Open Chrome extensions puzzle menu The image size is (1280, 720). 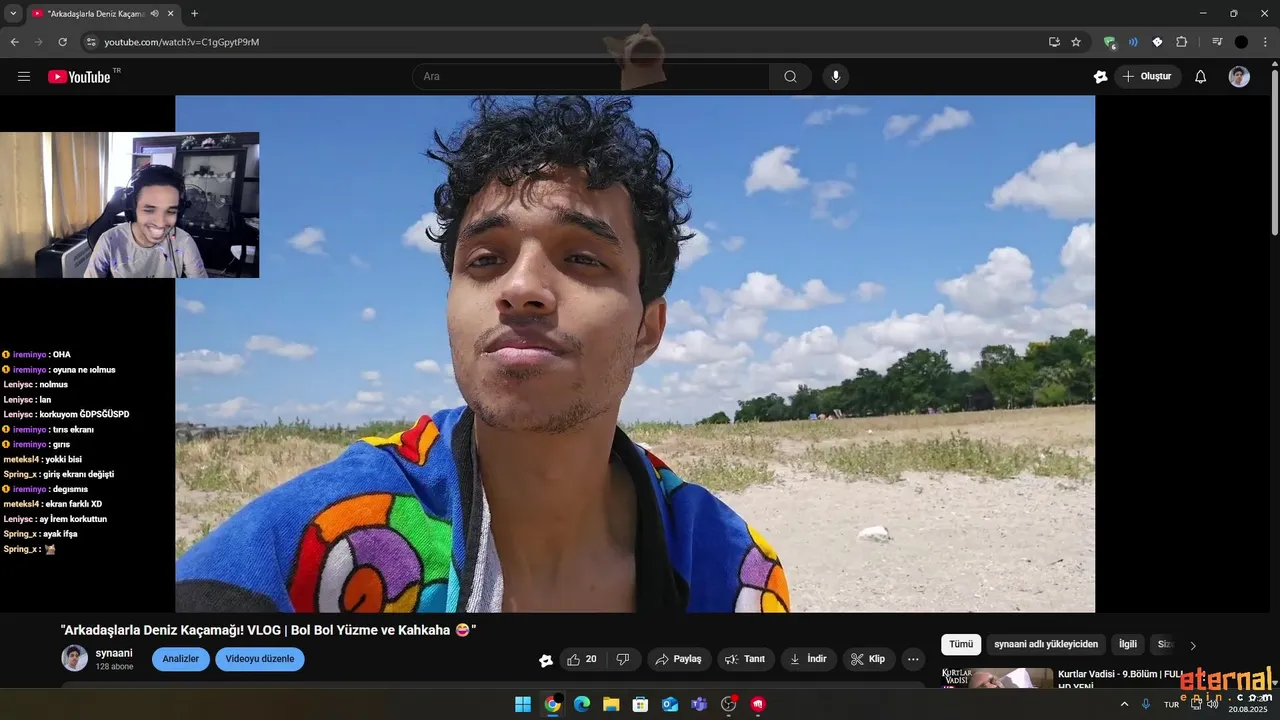pyautogui.click(x=1181, y=42)
